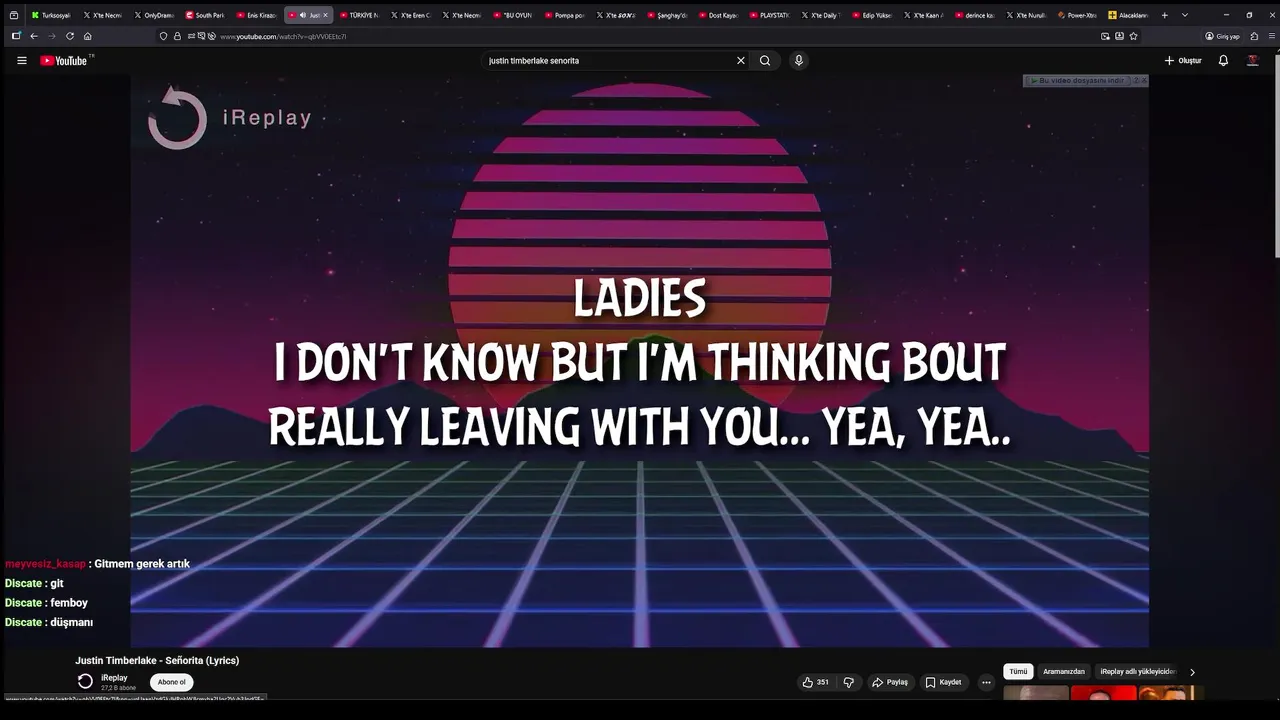Mute the playing tab's speaker icon
Image resolution: width=1280 pixels, height=720 pixels.
[x=303, y=15]
